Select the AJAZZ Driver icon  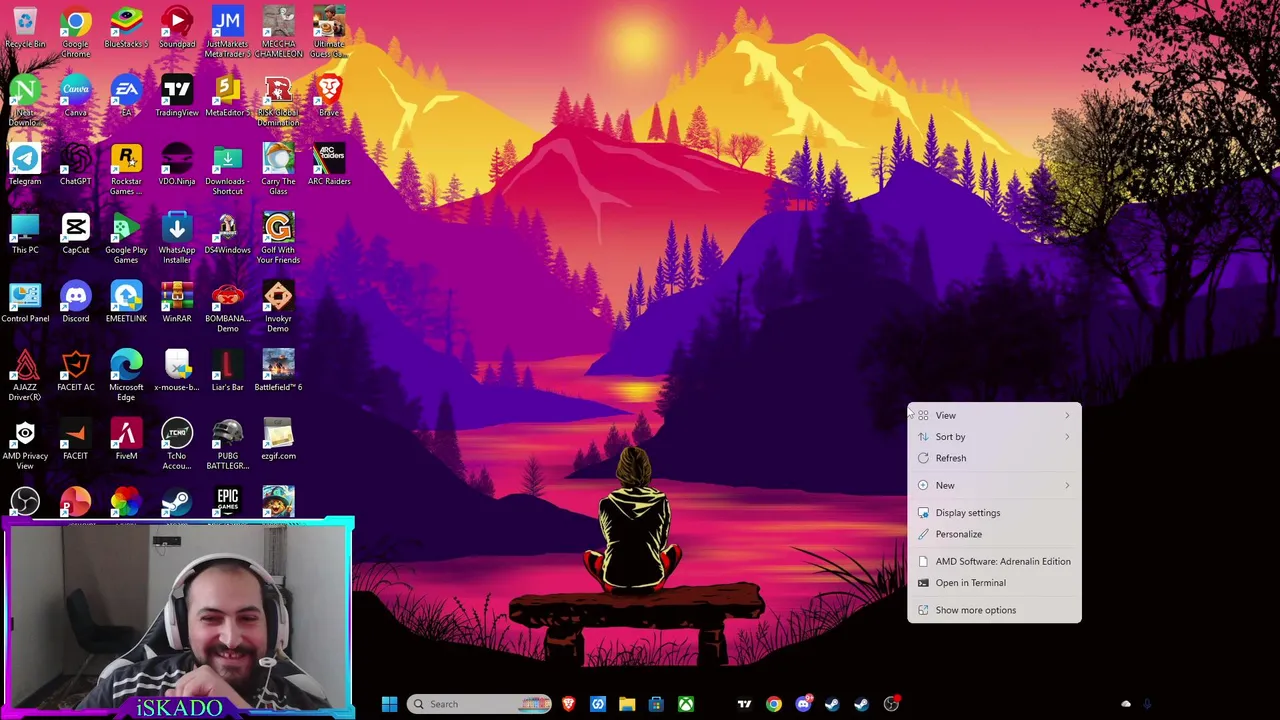coord(25,376)
